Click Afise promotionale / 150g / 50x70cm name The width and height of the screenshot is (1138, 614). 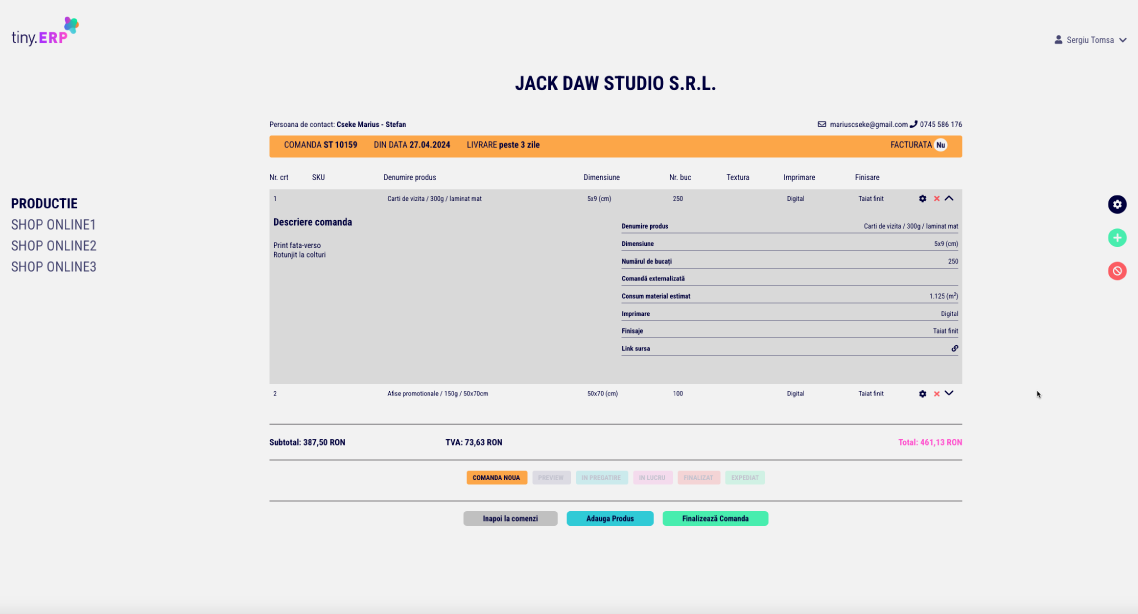(x=438, y=394)
